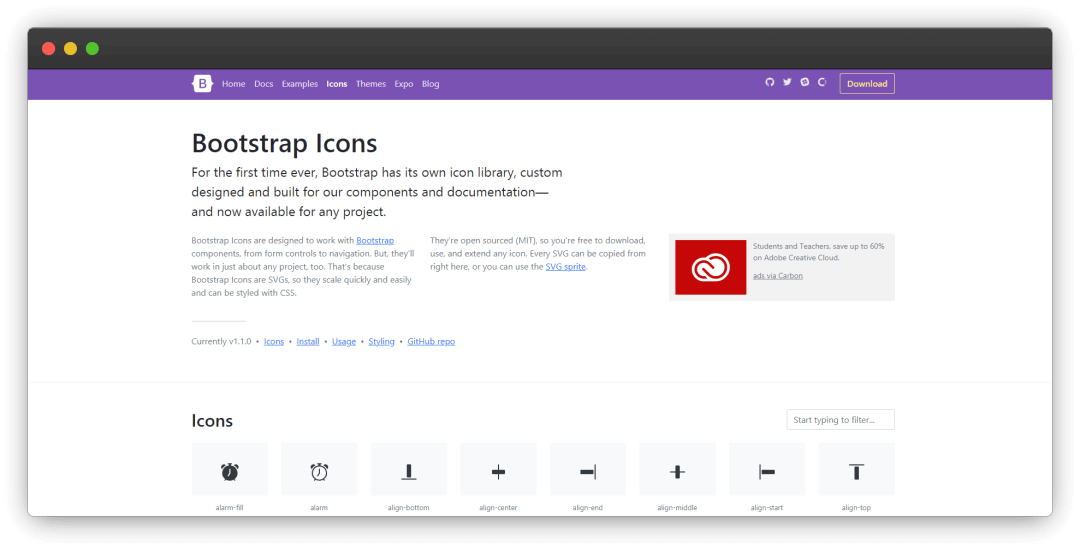Click the Bootstrap B logo
1080x544 pixels.
[x=202, y=83]
